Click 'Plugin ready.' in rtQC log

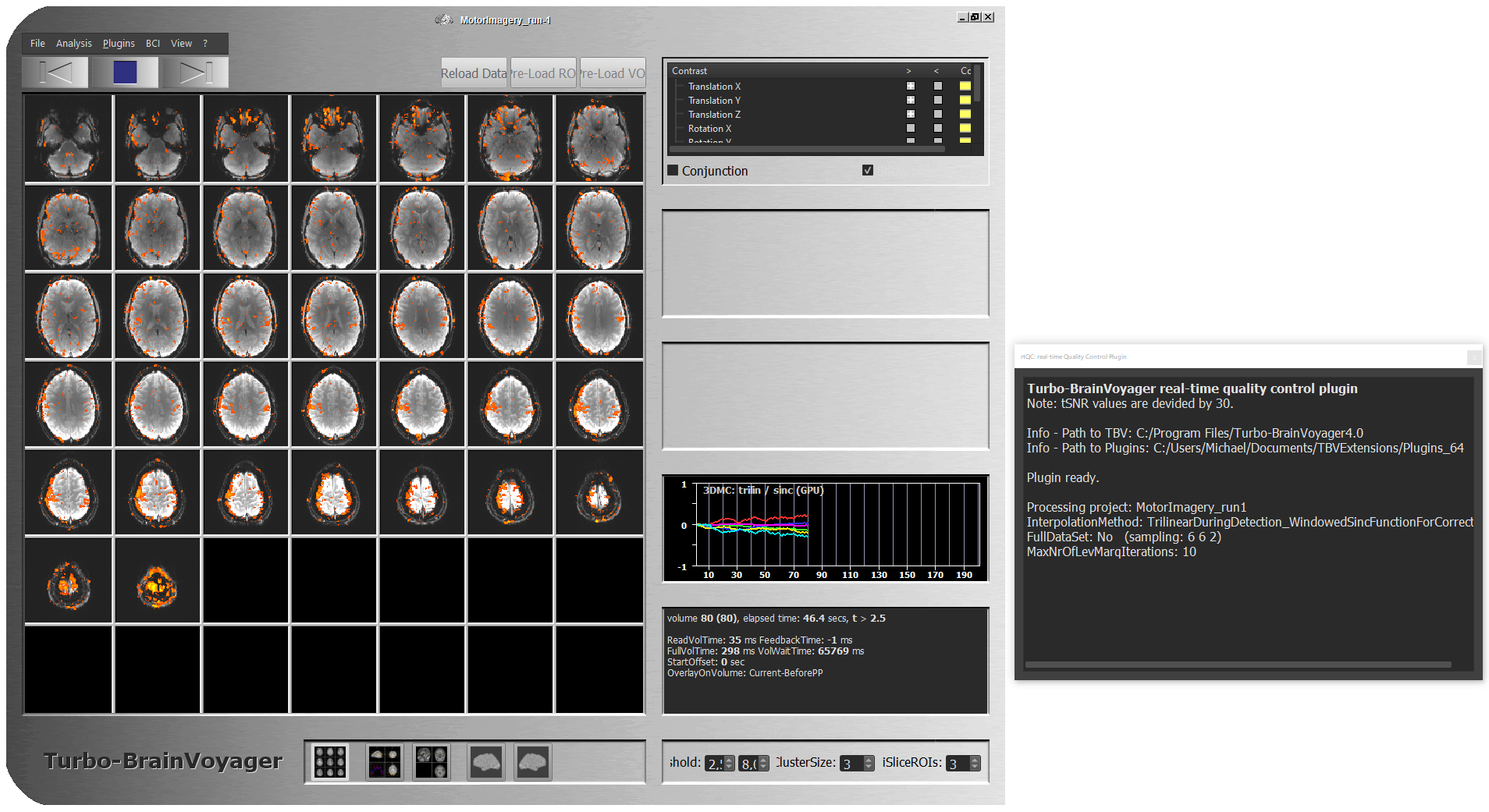coord(1062,477)
